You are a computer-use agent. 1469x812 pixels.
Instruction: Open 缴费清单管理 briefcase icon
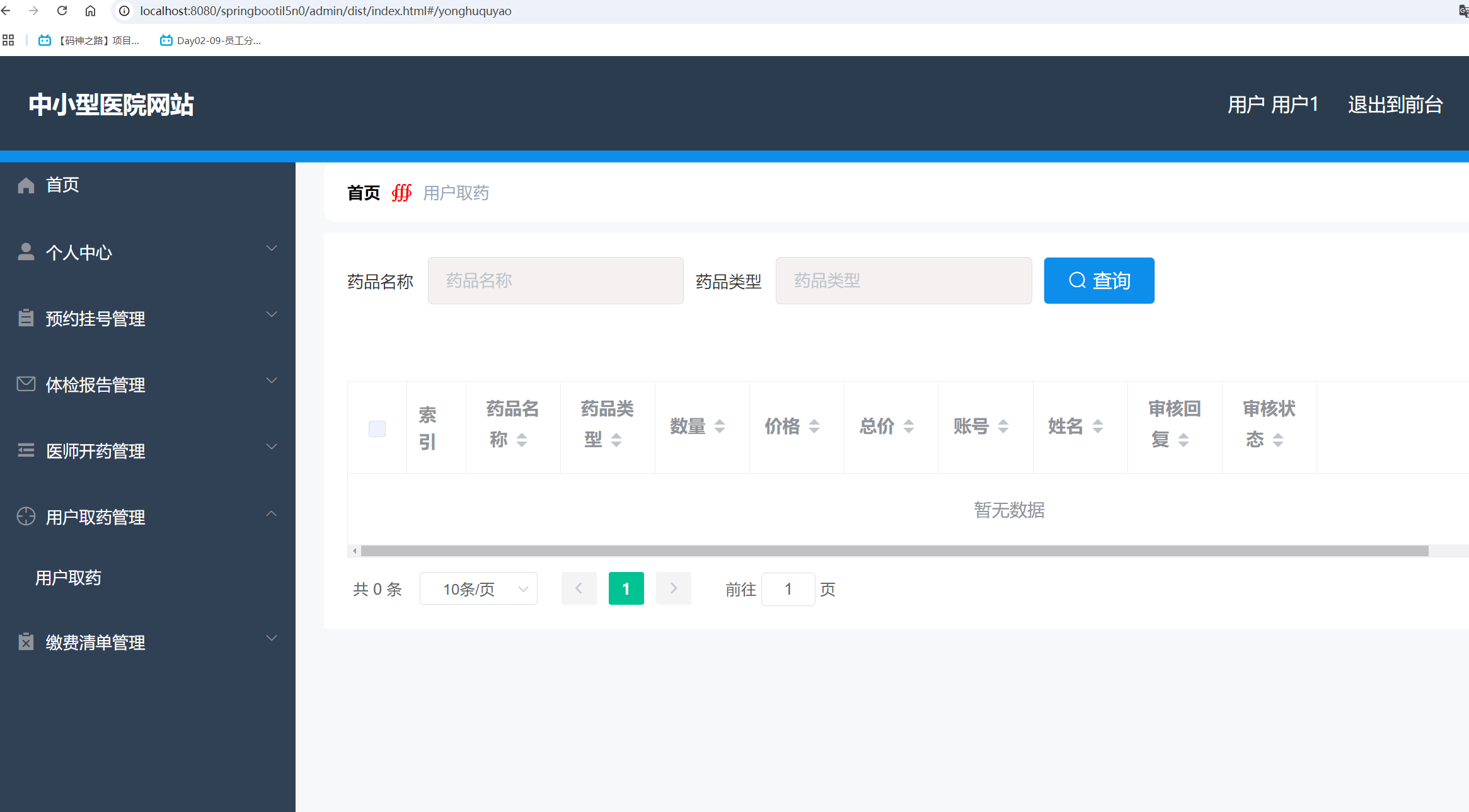click(26, 641)
